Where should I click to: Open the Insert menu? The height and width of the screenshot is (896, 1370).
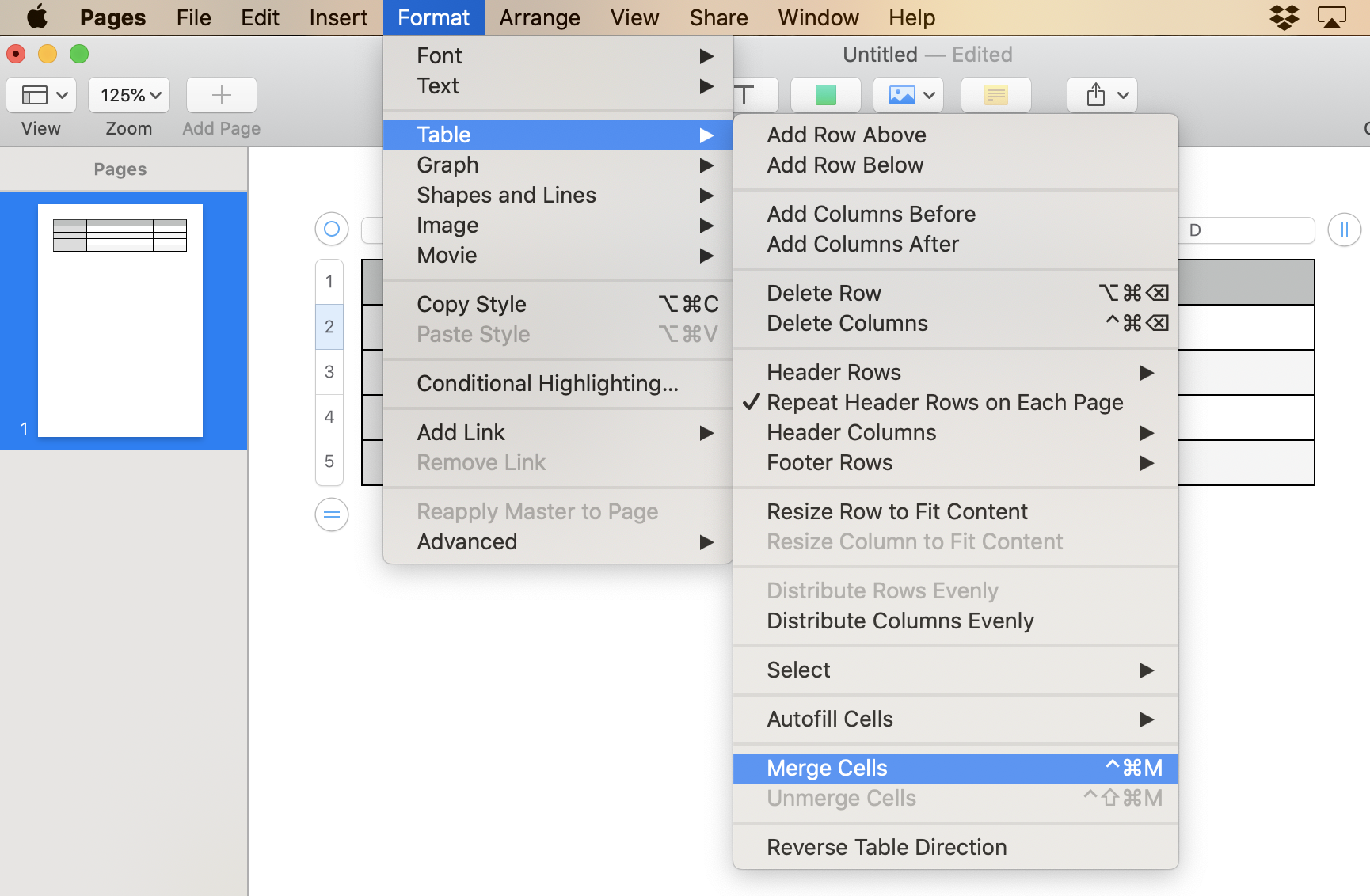(338, 17)
